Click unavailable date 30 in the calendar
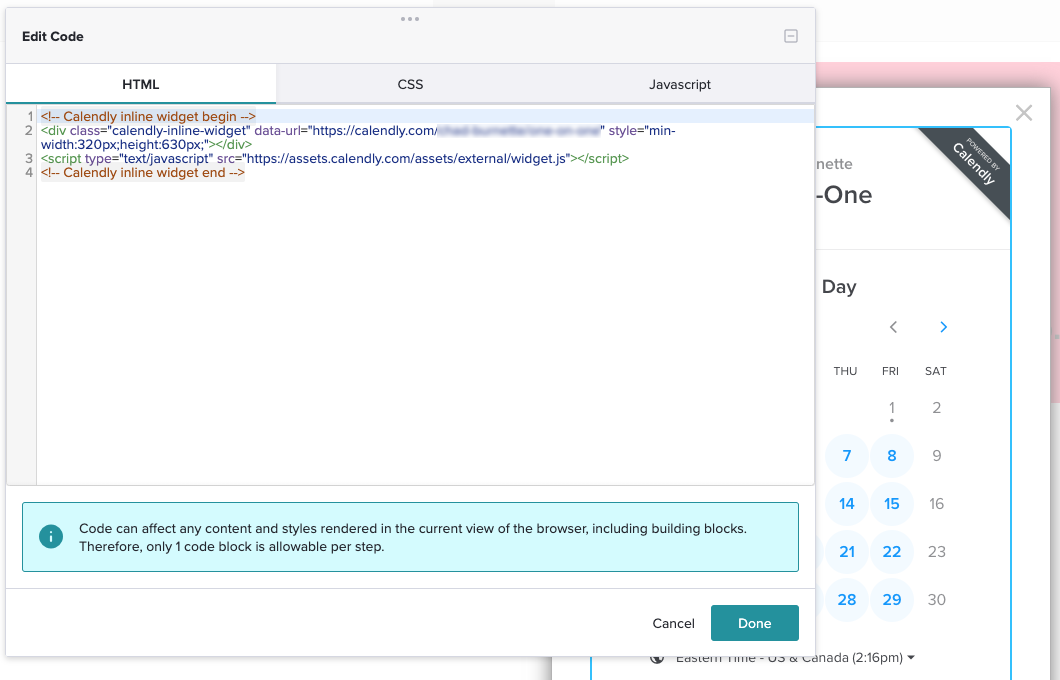The width and height of the screenshot is (1060, 680). [x=936, y=600]
